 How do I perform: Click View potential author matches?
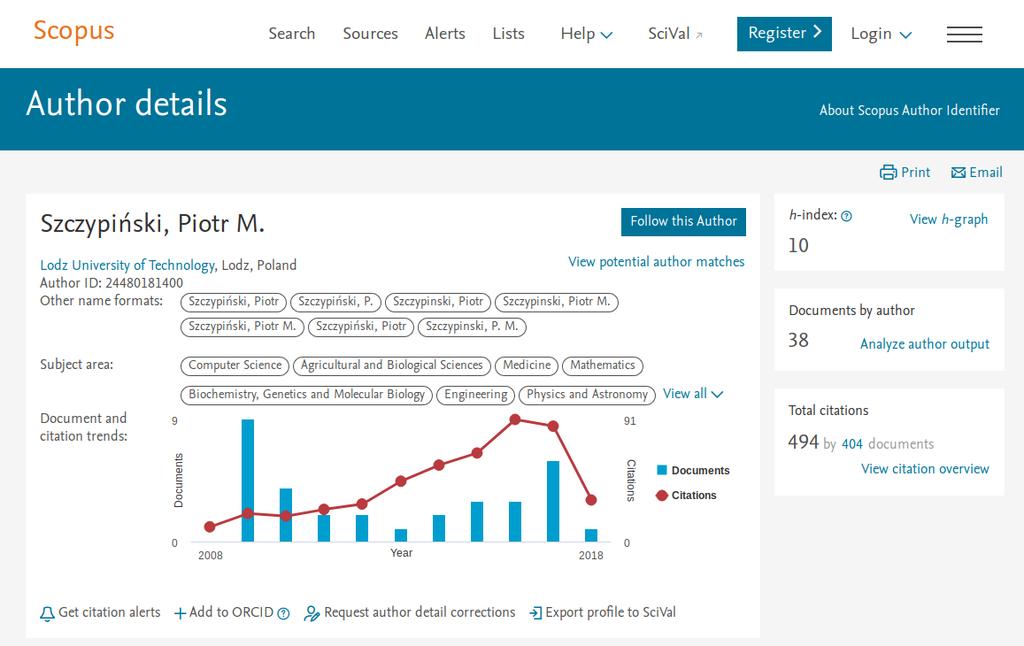(656, 262)
